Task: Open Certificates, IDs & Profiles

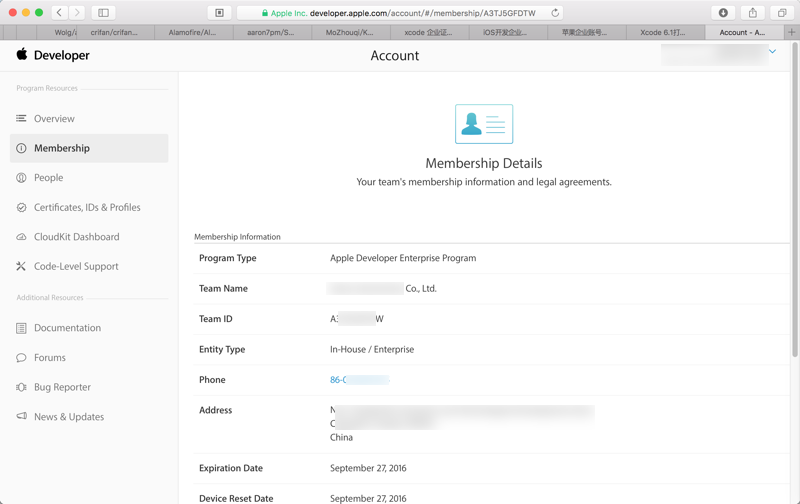Action: [x=87, y=207]
